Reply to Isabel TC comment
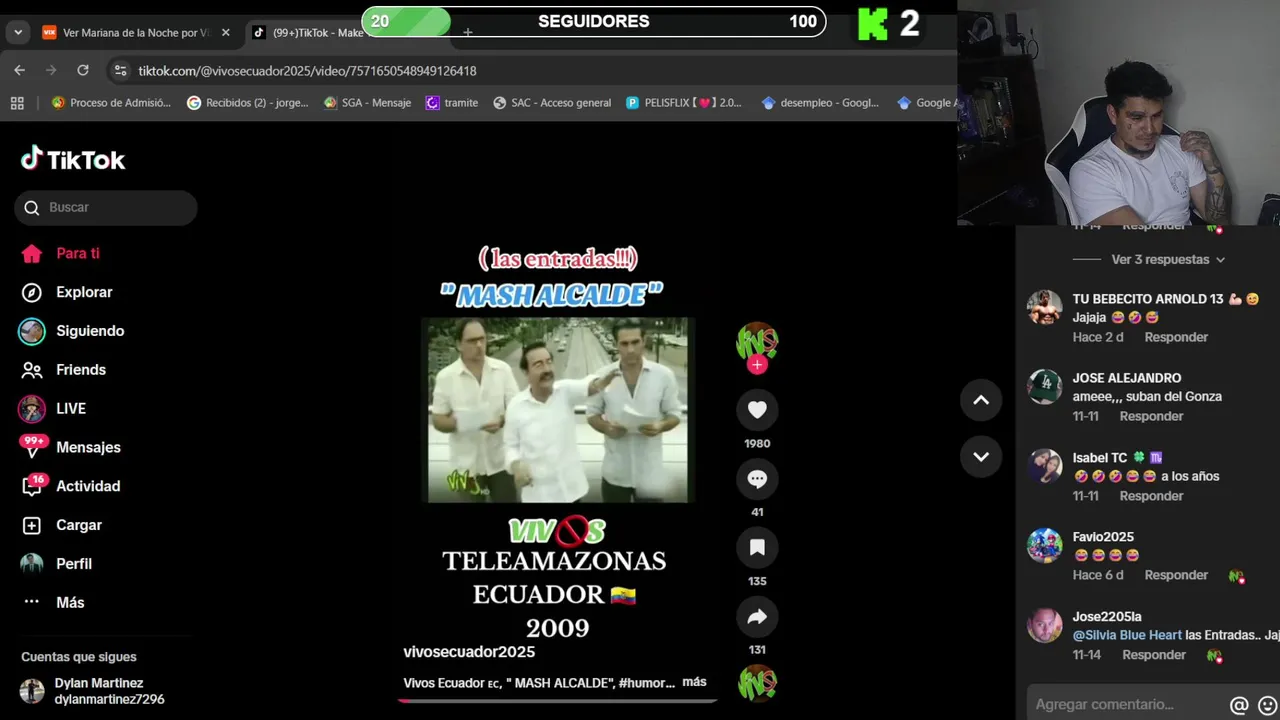 (x=1151, y=496)
